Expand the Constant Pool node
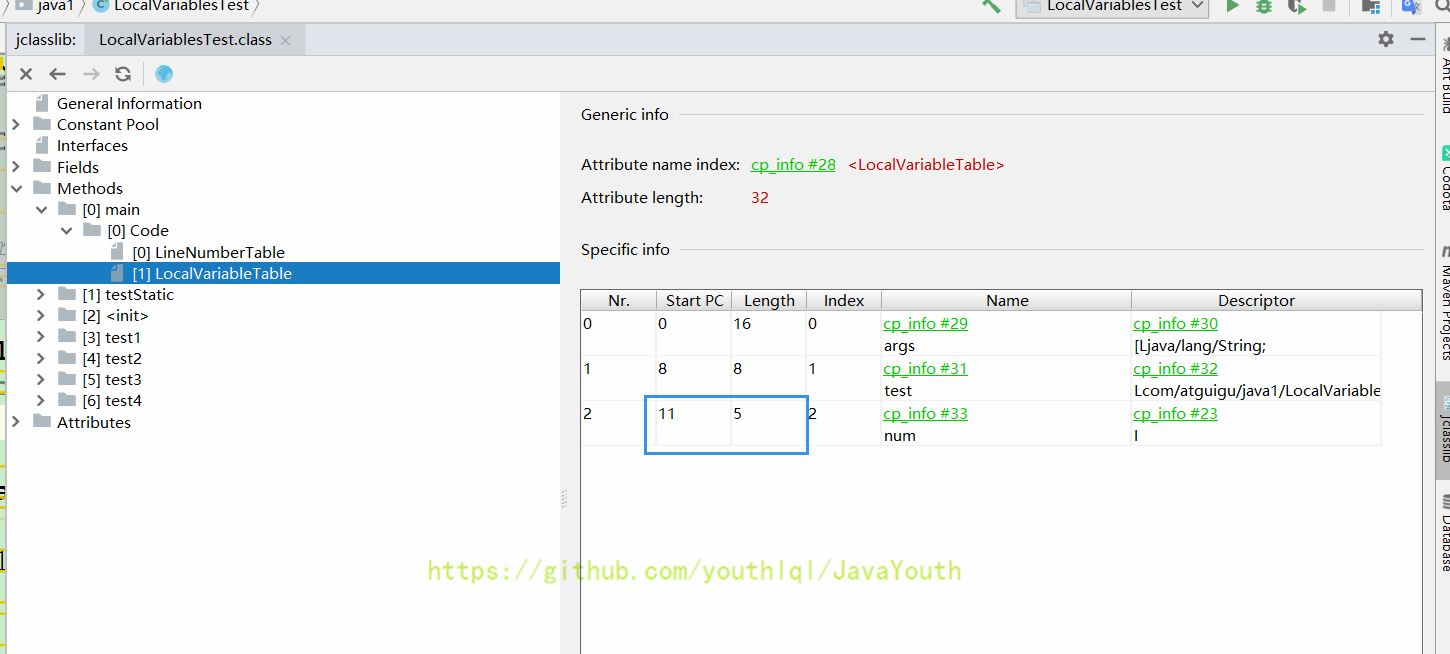 click(17, 124)
